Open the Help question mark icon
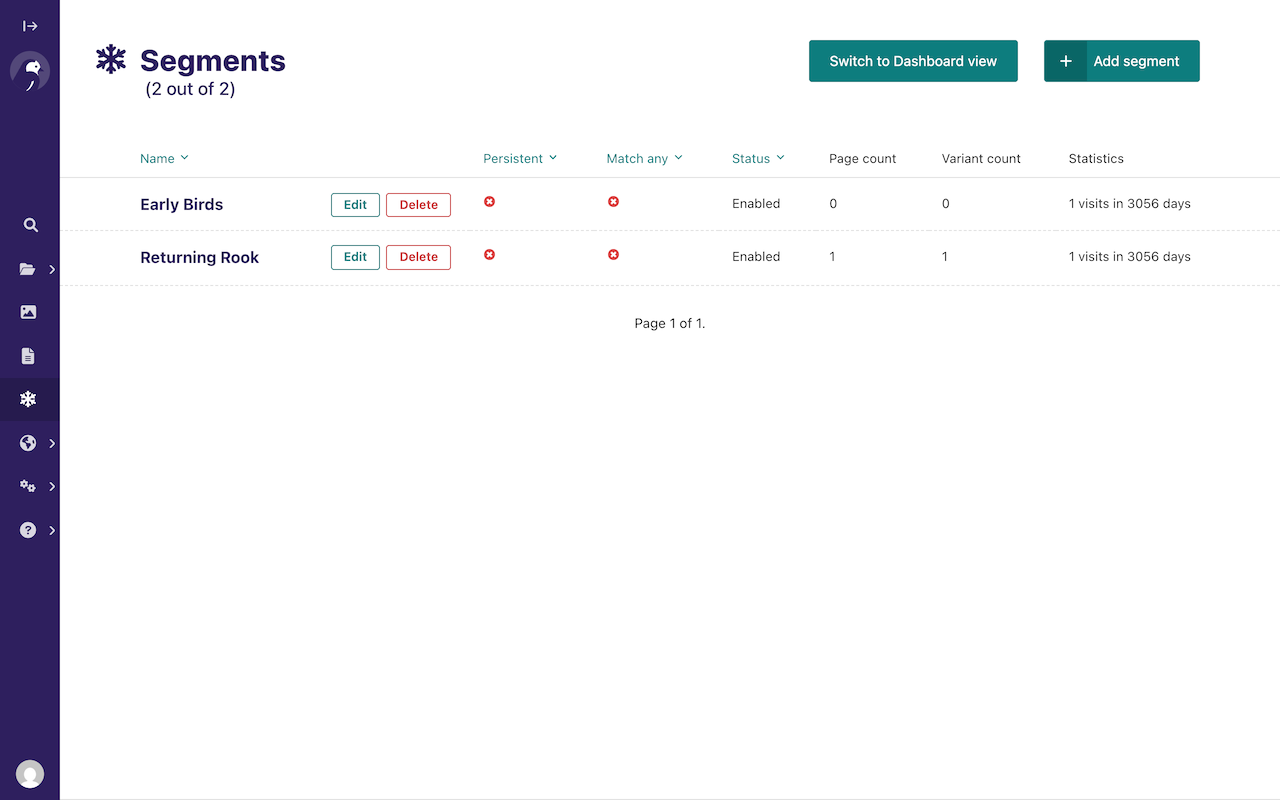 coord(28,530)
